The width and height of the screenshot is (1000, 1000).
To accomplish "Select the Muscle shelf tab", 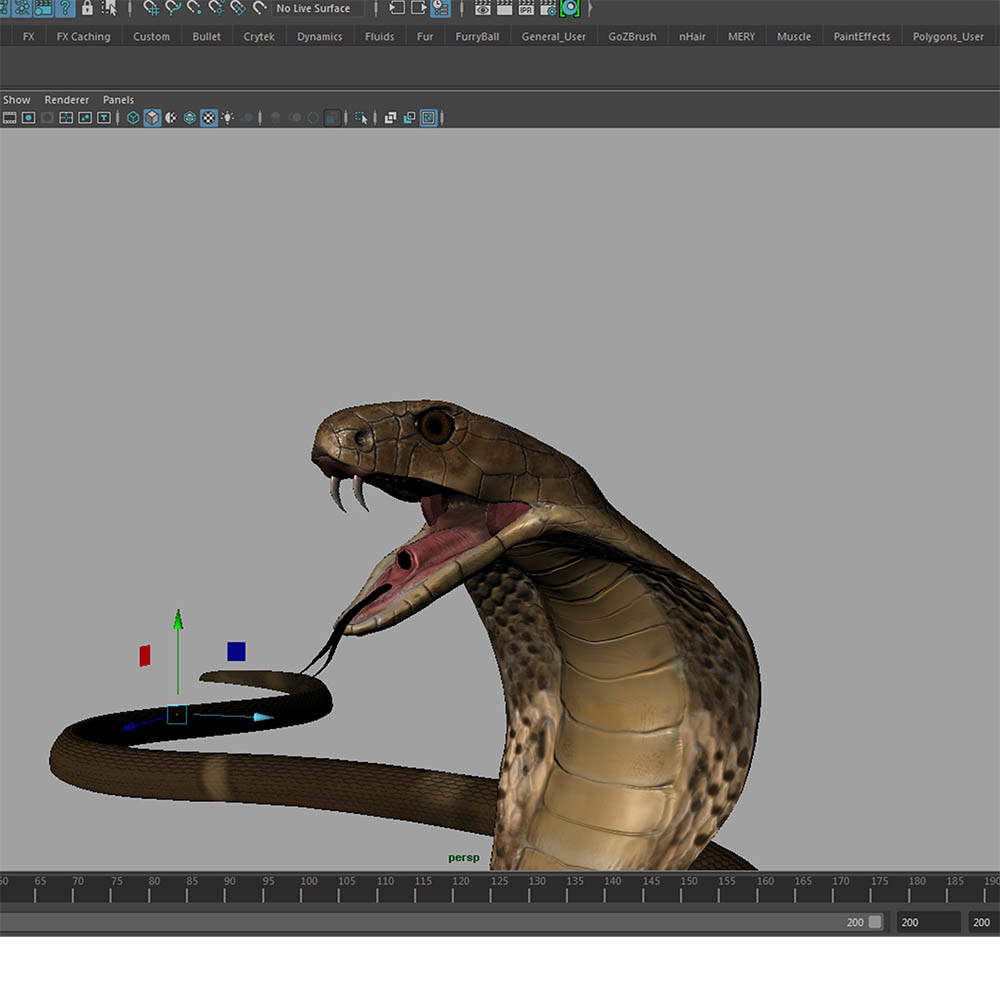I will coord(794,36).
